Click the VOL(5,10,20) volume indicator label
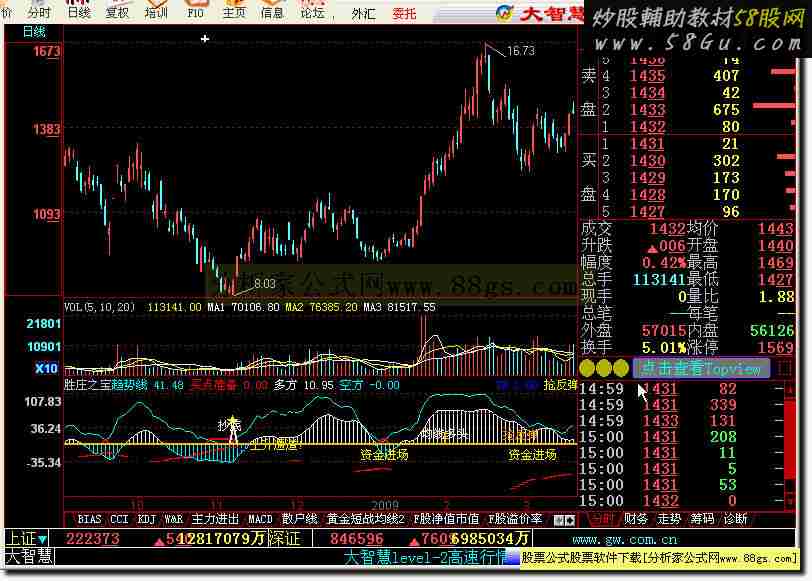 click(x=99, y=307)
